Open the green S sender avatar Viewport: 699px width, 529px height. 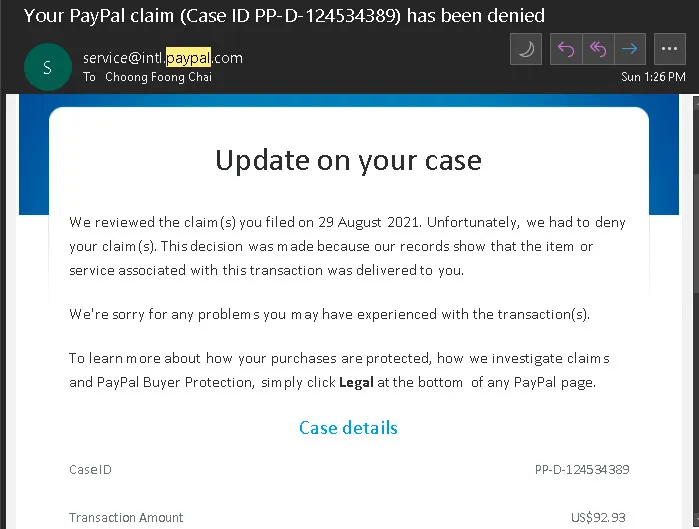click(48, 67)
